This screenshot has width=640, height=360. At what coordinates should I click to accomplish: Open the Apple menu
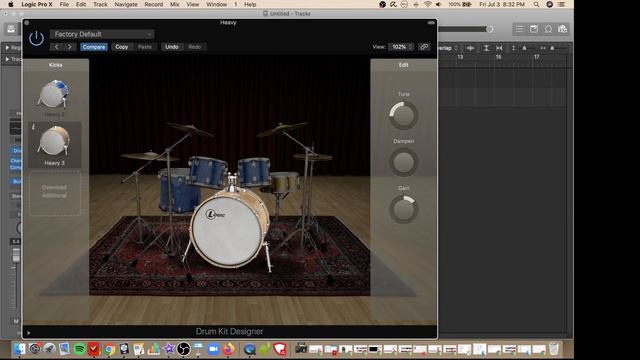pyautogui.click(x=11, y=4)
